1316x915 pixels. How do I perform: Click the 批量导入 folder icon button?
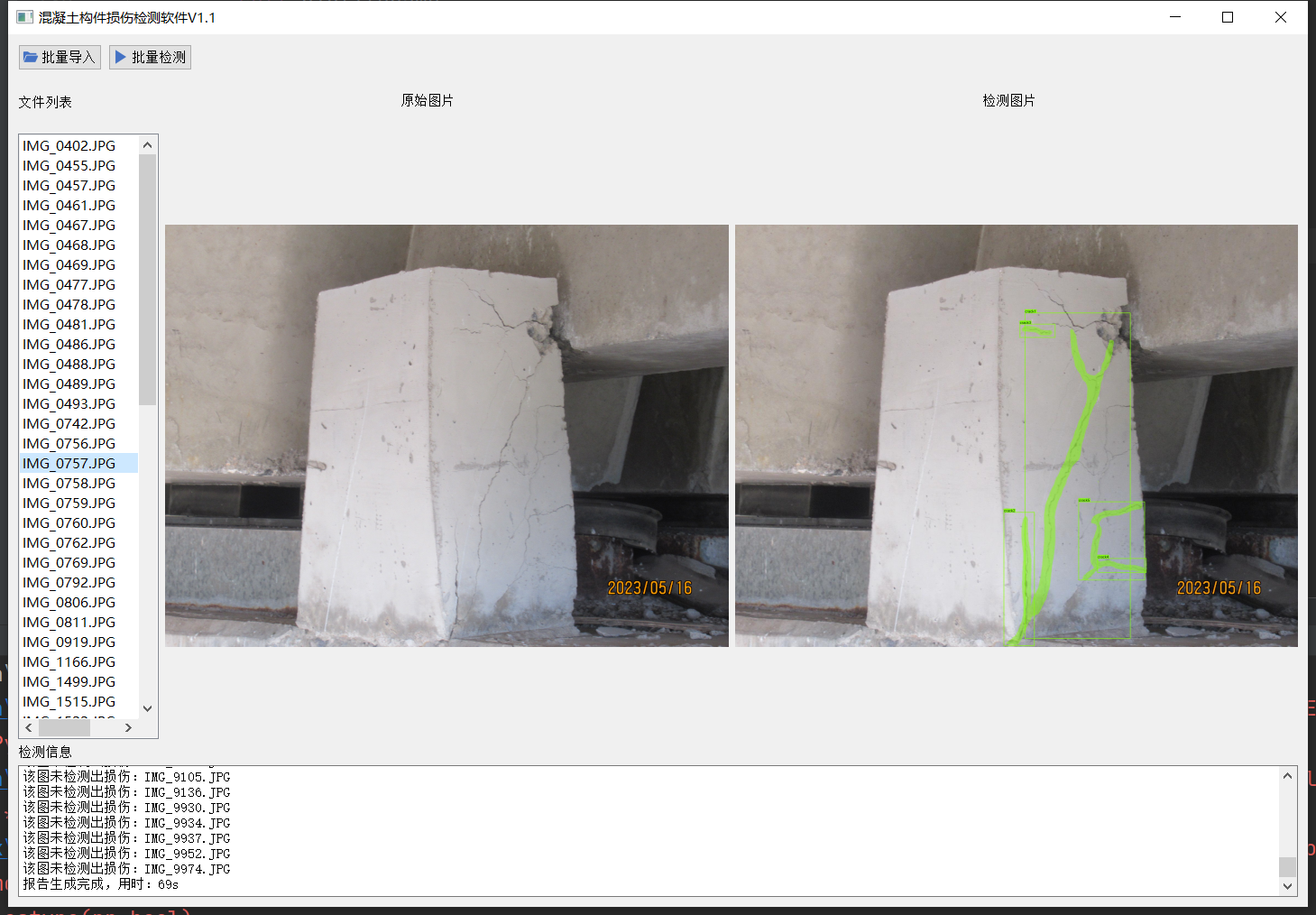click(60, 58)
